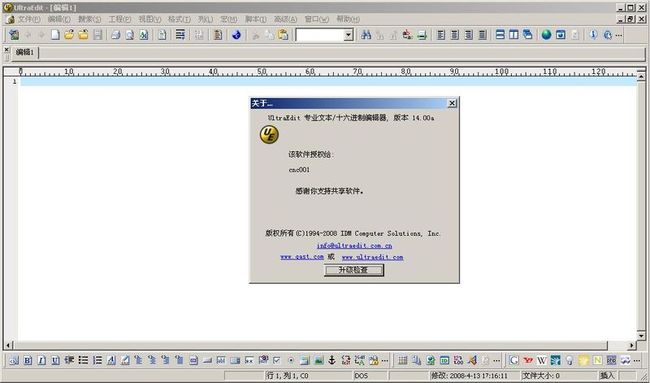This screenshot has height=383, width=650.
Task: Click the insert image icon in HTML toolbar
Action: coord(318,360)
